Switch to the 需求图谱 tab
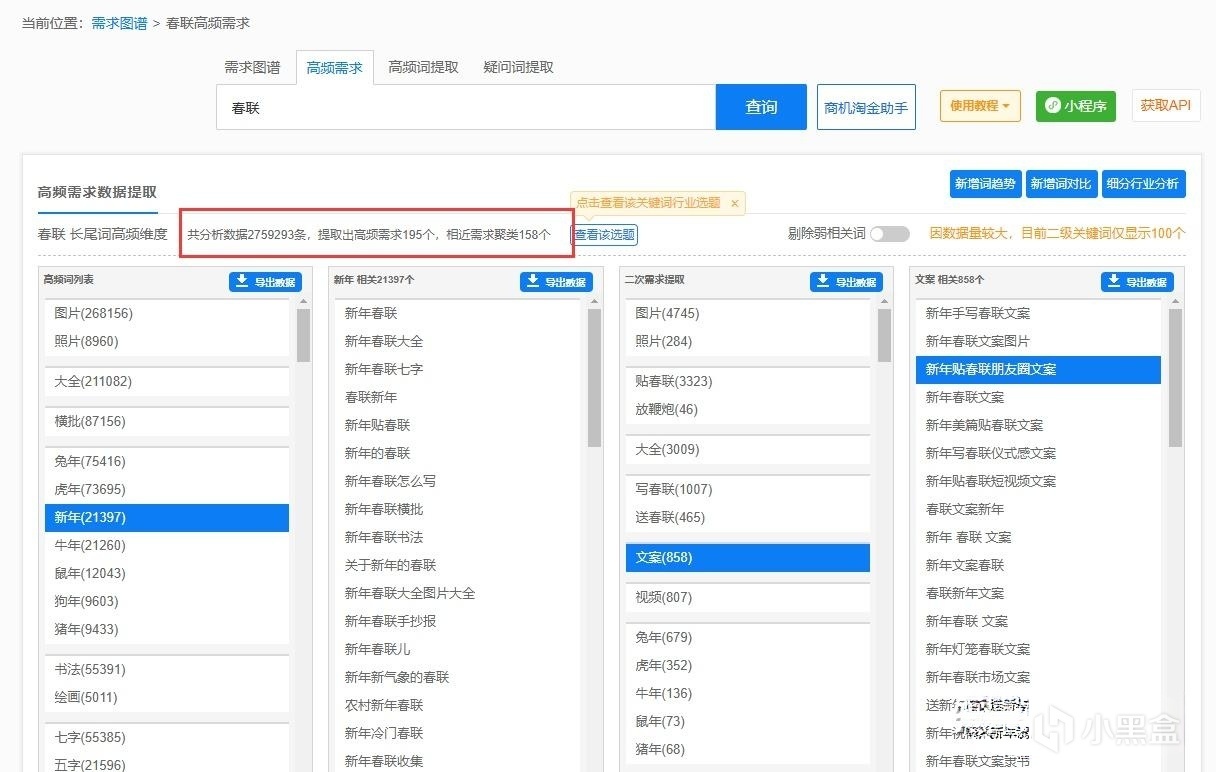1216x772 pixels. click(x=252, y=68)
